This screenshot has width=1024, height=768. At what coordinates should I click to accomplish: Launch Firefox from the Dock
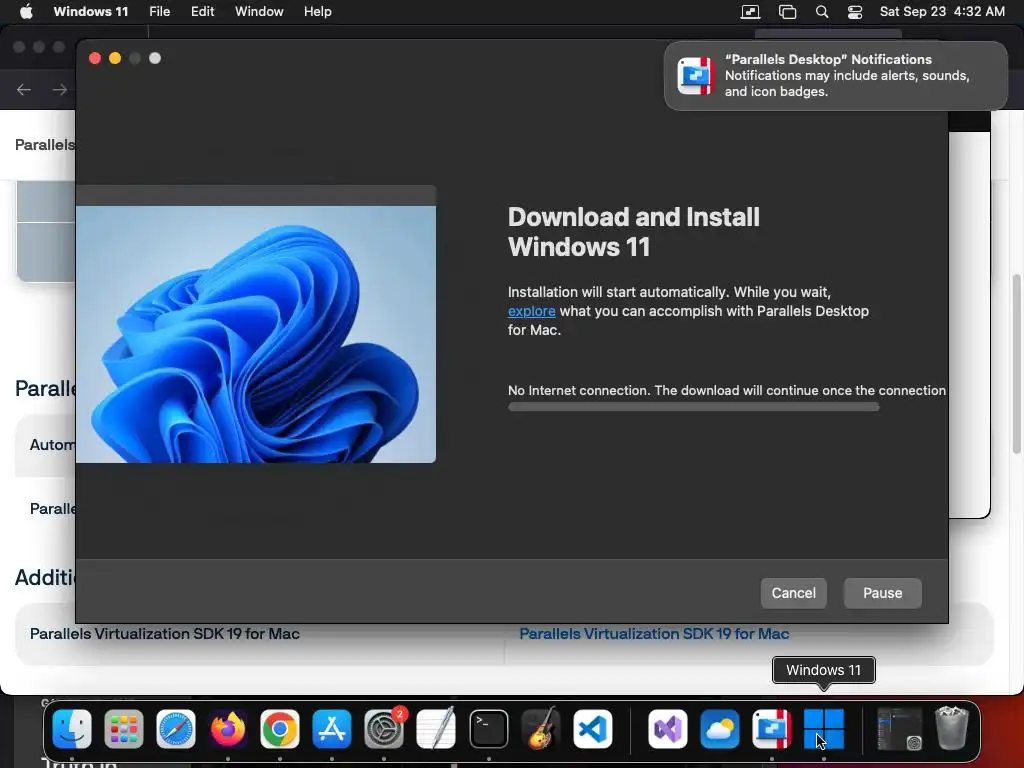(x=228, y=728)
